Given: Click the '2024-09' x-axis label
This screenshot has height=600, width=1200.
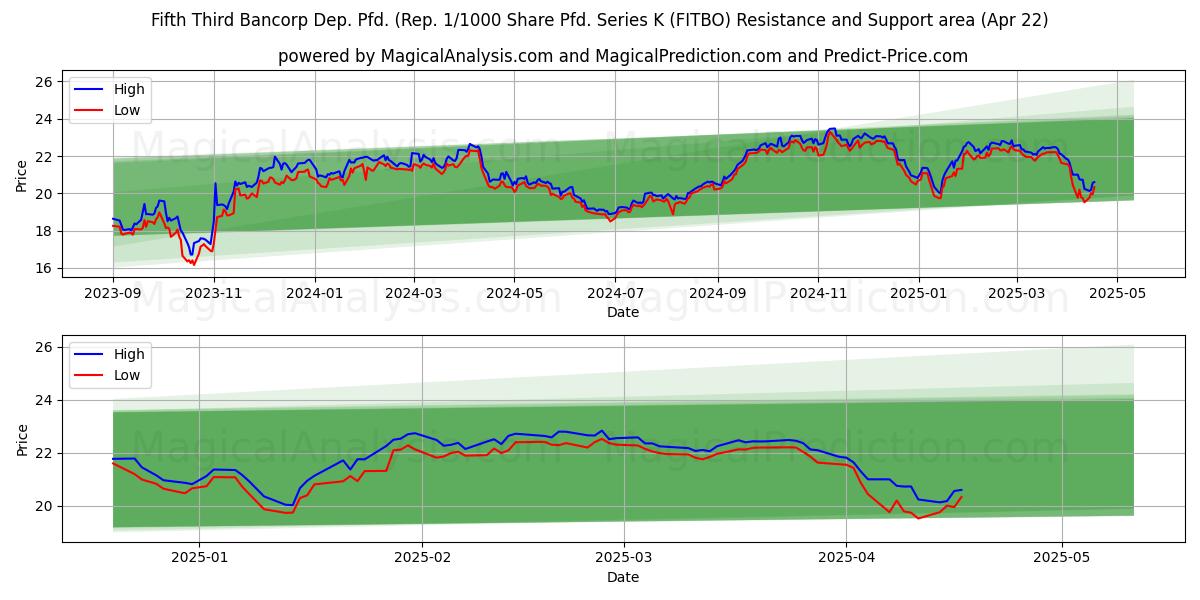Looking at the screenshot, I should pos(717,293).
